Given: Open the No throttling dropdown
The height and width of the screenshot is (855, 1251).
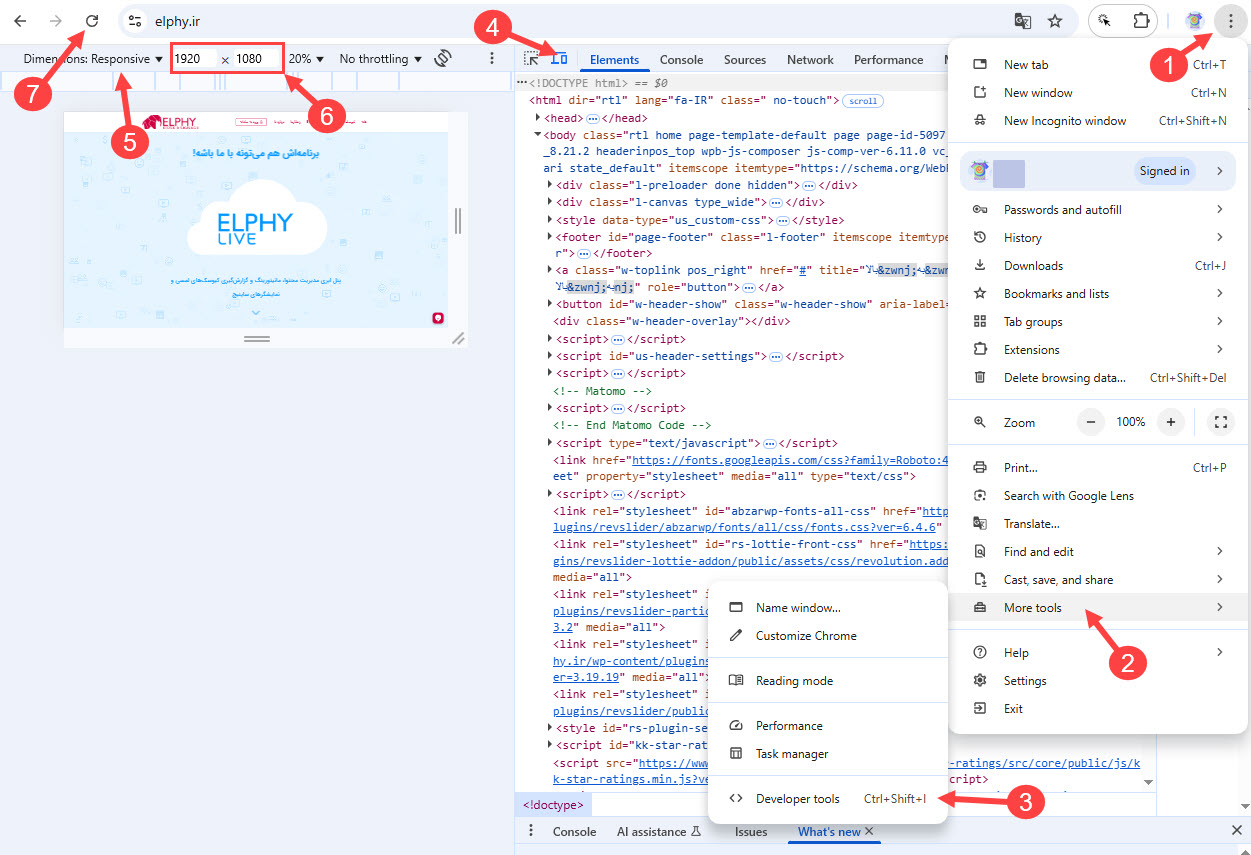Looking at the screenshot, I should [380, 59].
